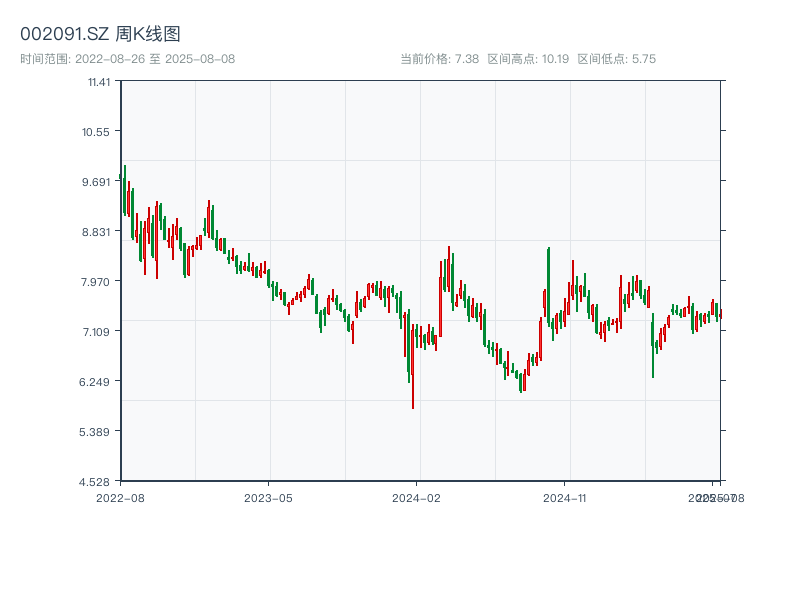This screenshot has height=600, width=800.
Task: Click the 11.41 y-axis price label
Action: [x=98, y=81]
